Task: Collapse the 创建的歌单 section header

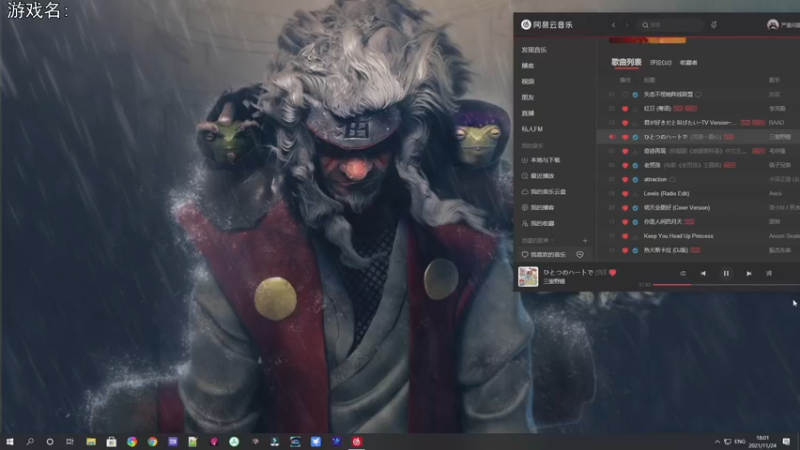Action: pos(537,240)
